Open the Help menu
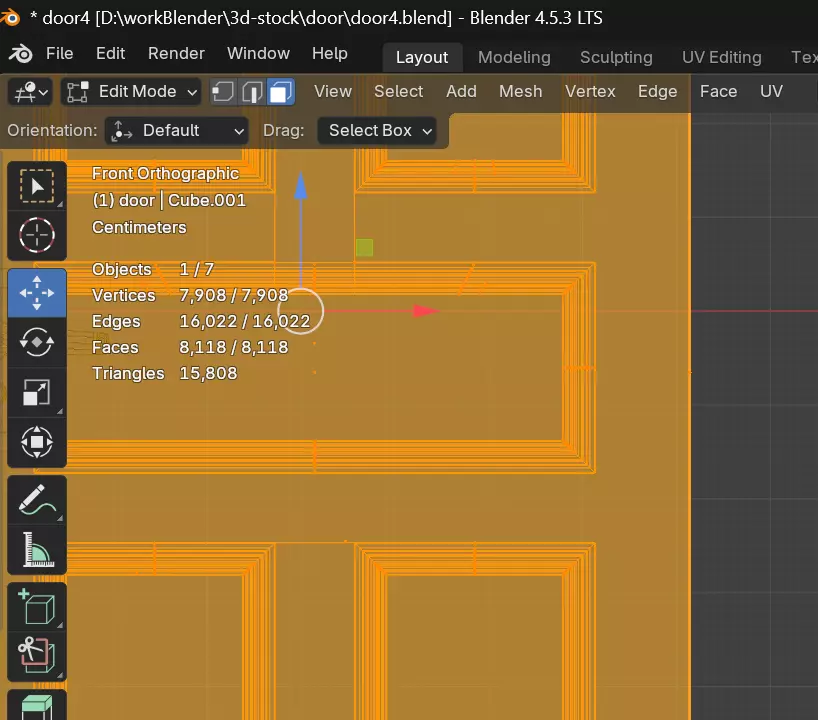The image size is (818, 720). pos(330,54)
